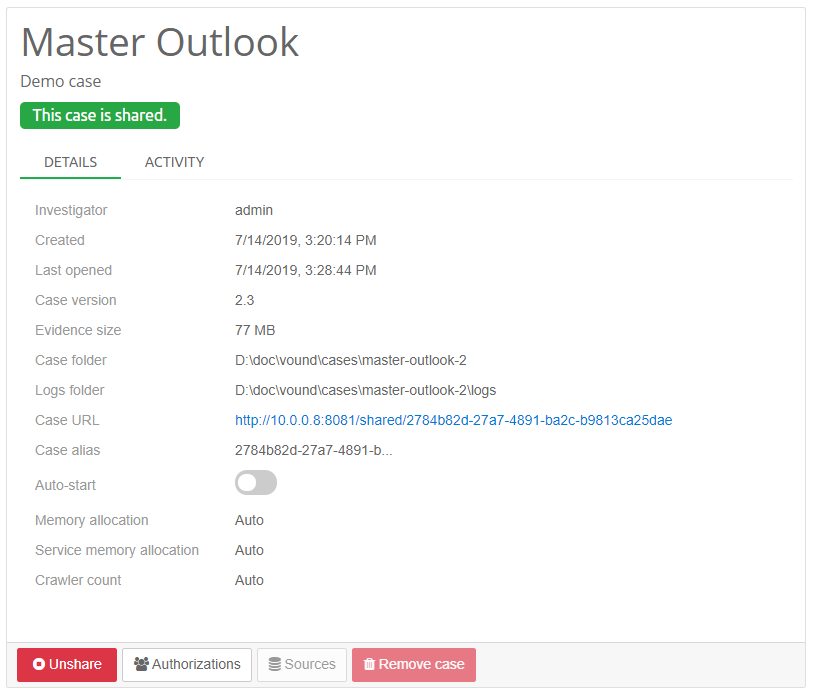Click the Evidence size value 77 MB

coord(255,330)
